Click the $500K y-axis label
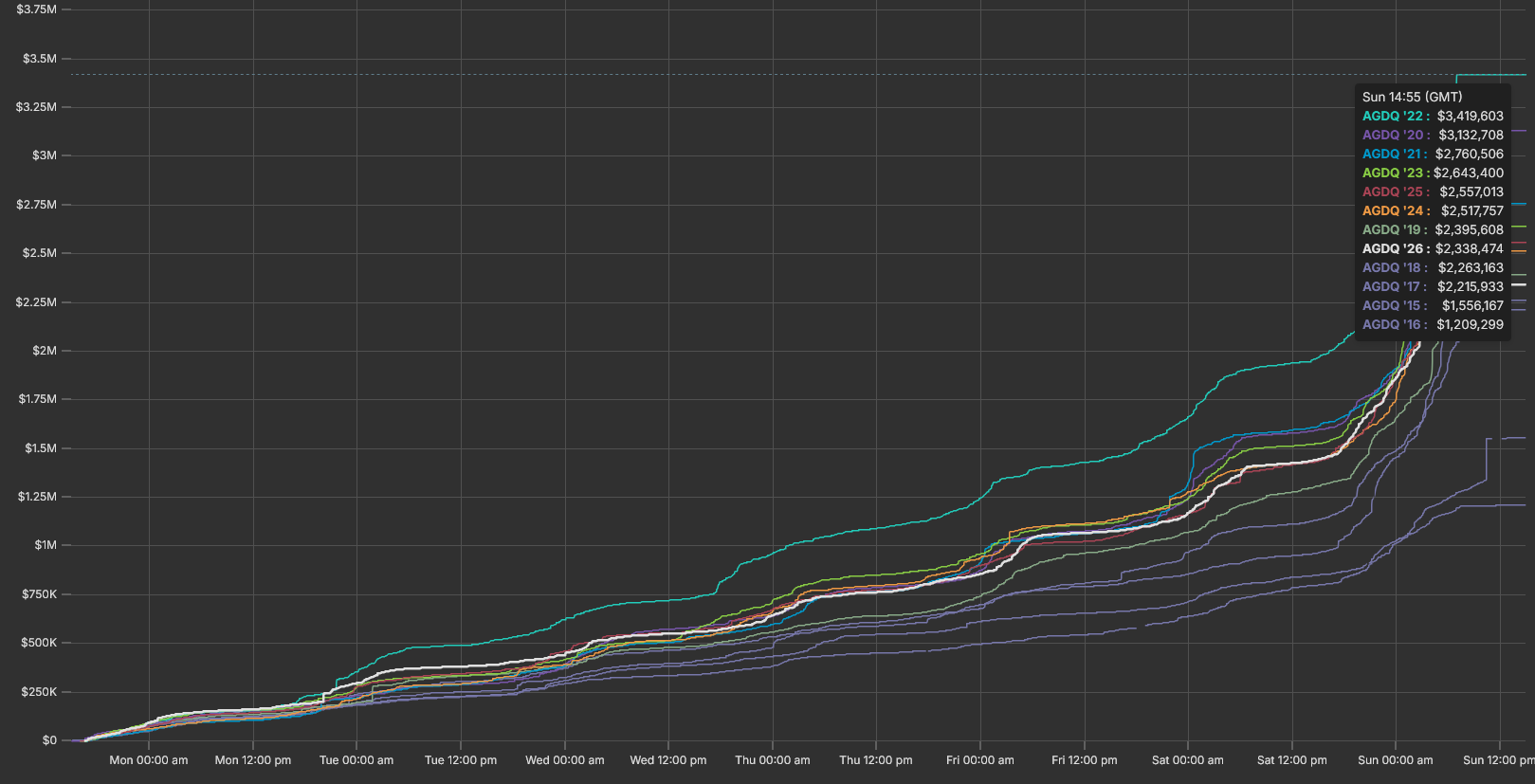This screenshot has height=784, width=1535. (39, 643)
